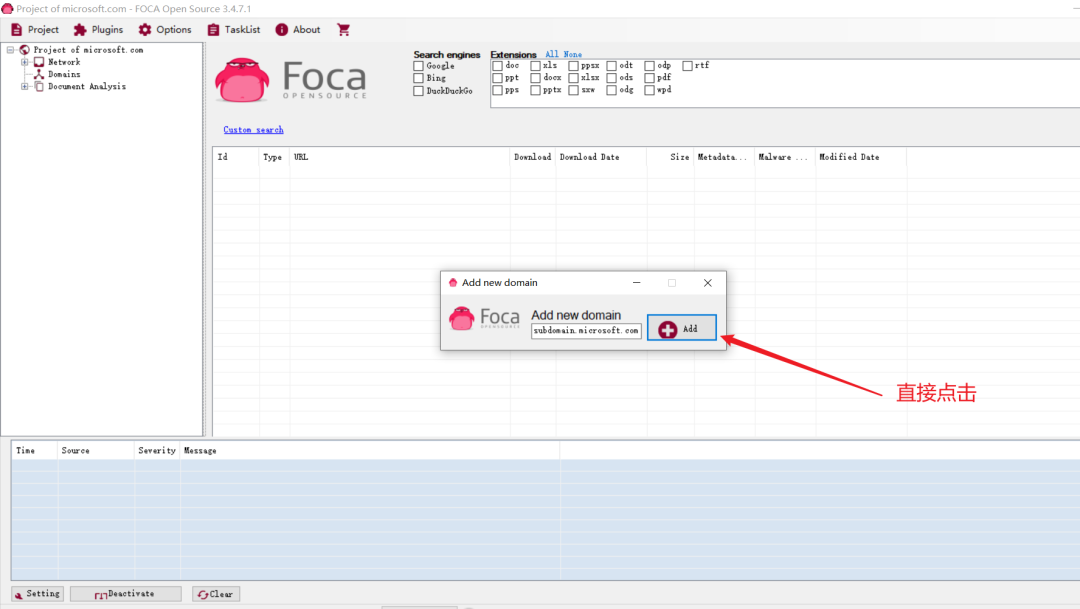
Task: Check the odt extension checkbox
Action: pyautogui.click(x=612, y=65)
